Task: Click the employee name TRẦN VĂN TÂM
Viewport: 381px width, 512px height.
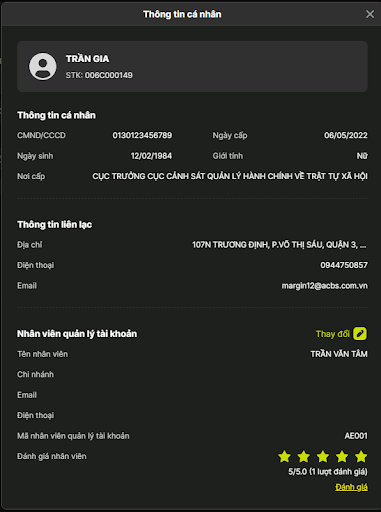Action: [339, 354]
